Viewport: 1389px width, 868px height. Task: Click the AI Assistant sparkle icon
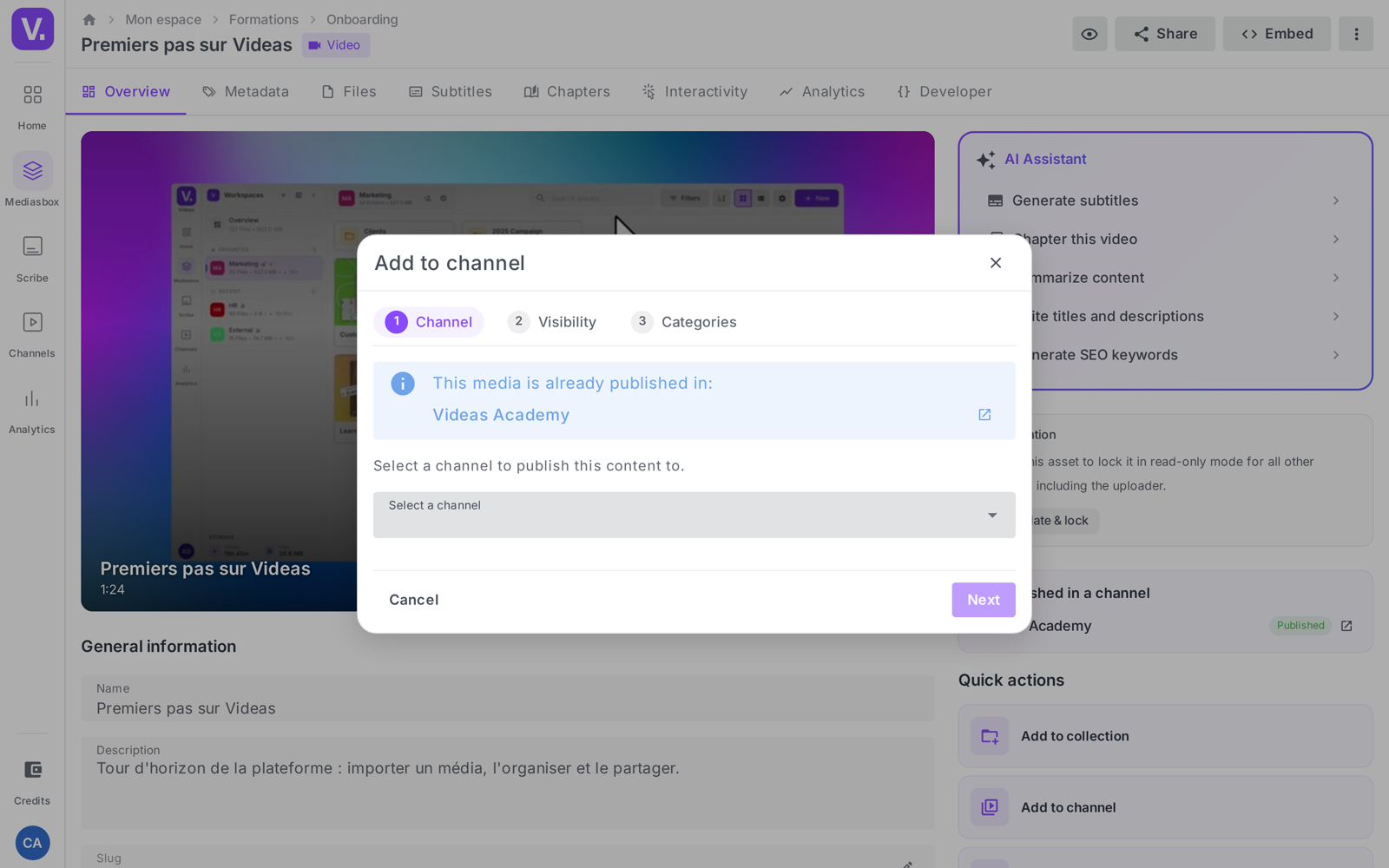(x=985, y=160)
